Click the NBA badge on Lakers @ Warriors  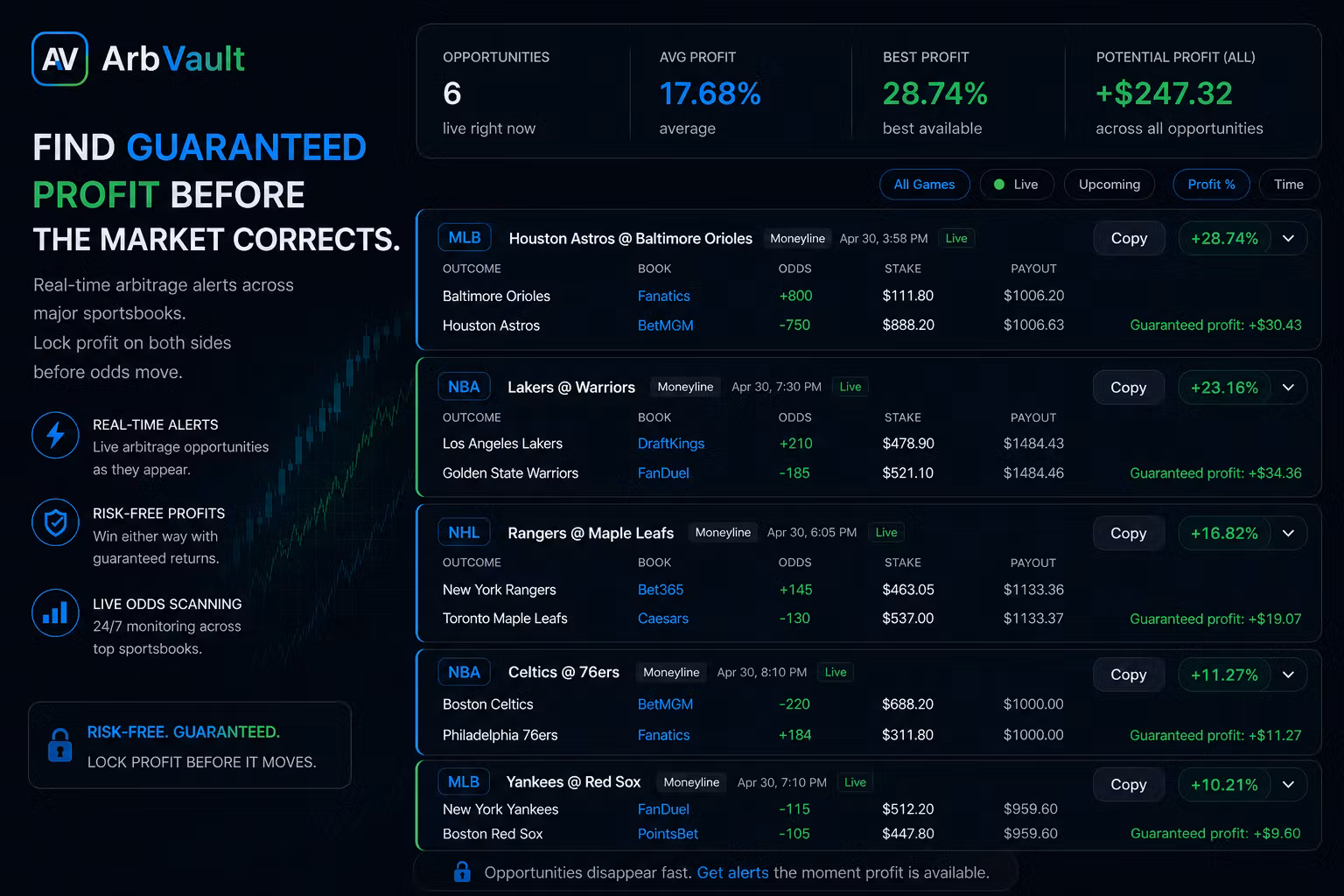[x=464, y=387]
